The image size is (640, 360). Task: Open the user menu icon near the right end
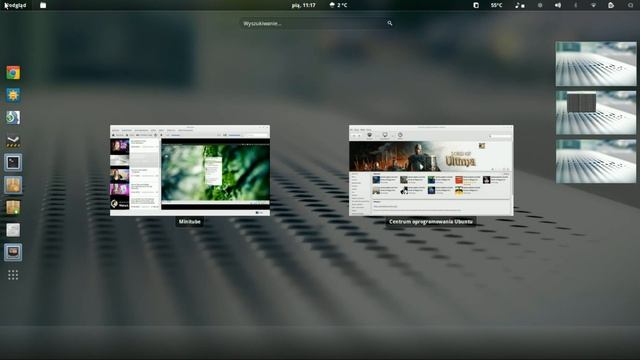point(611,5)
